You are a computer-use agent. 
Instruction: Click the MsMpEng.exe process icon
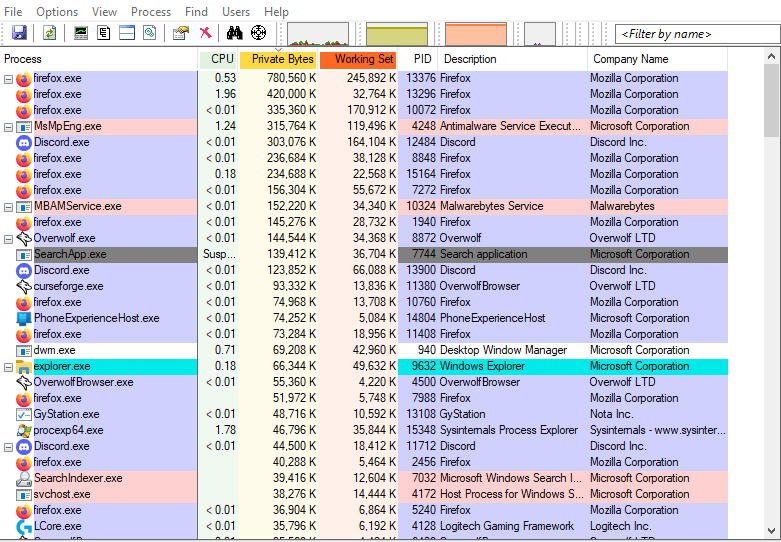tap(24, 127)
